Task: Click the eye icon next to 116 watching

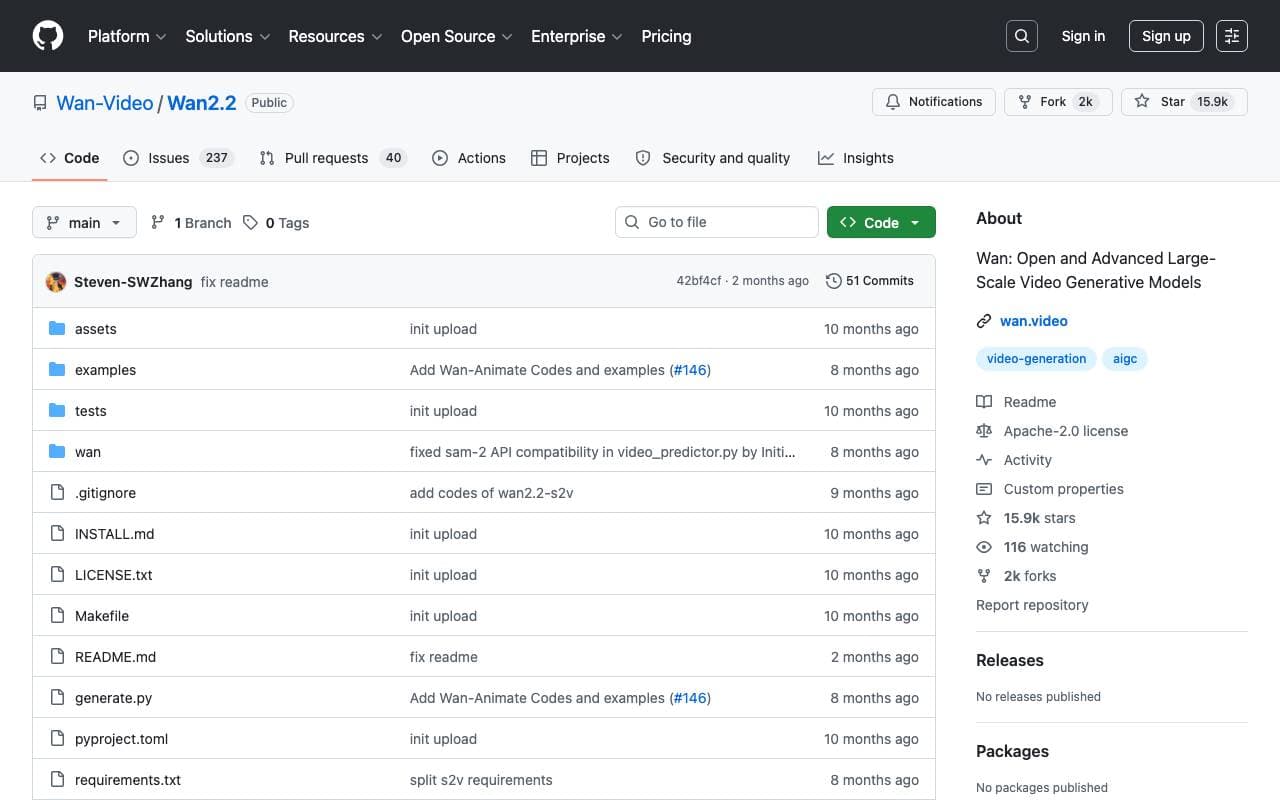Action: click(984, 547)
